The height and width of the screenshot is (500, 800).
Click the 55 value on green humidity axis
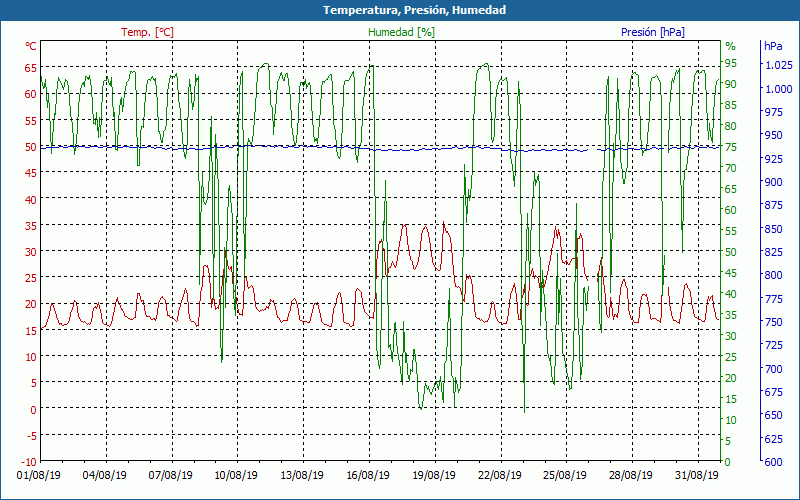[731, 231]
